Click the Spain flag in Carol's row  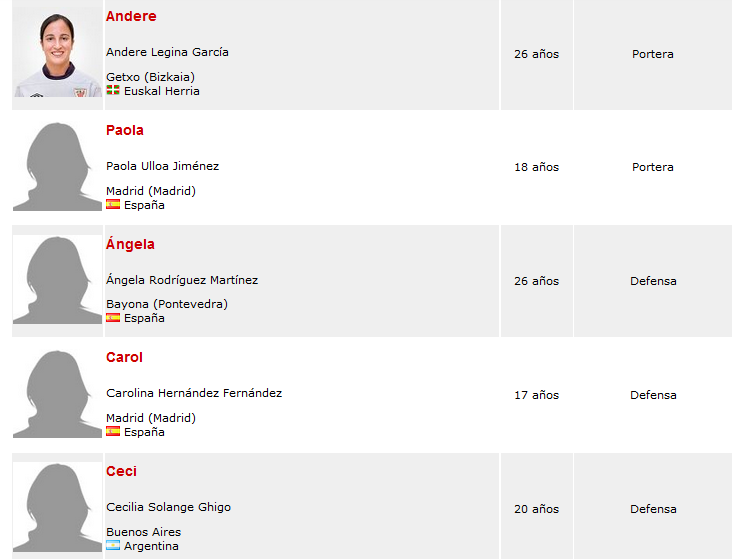point(113,431)
